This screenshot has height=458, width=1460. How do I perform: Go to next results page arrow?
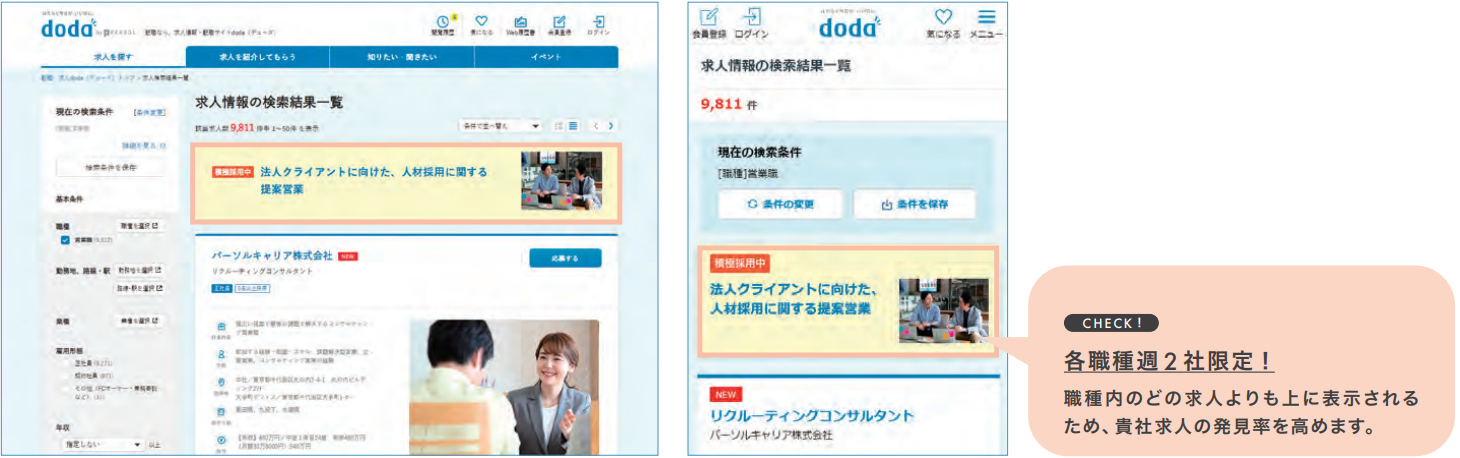(x=611, y=126)
